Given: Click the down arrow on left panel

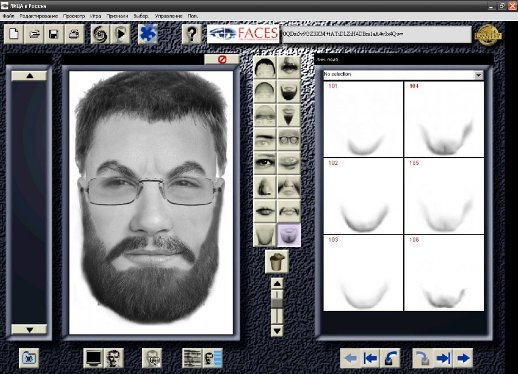Looking at the screenshot, I should (29, 329).
